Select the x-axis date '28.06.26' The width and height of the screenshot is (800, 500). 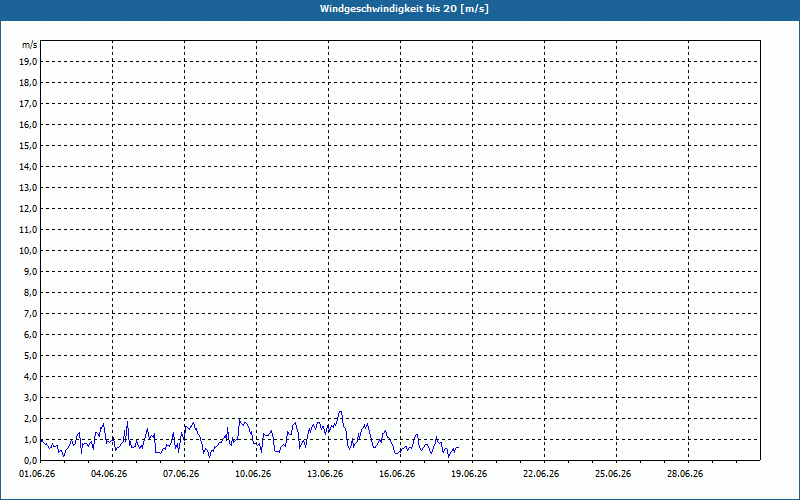[x=685, y=474]
